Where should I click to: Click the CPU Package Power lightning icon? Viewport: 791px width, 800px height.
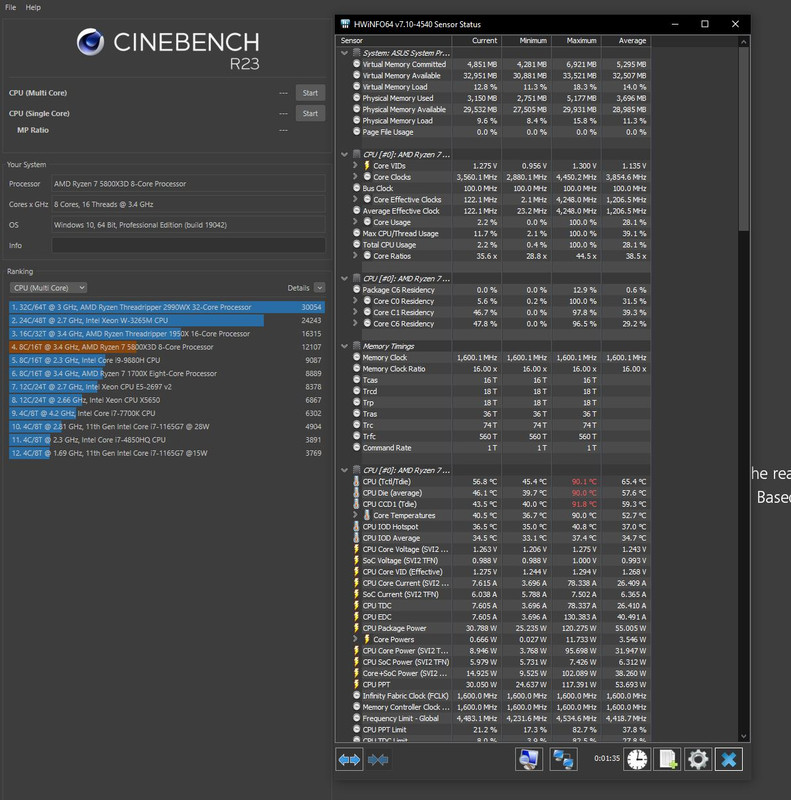(x=356, y=628)
